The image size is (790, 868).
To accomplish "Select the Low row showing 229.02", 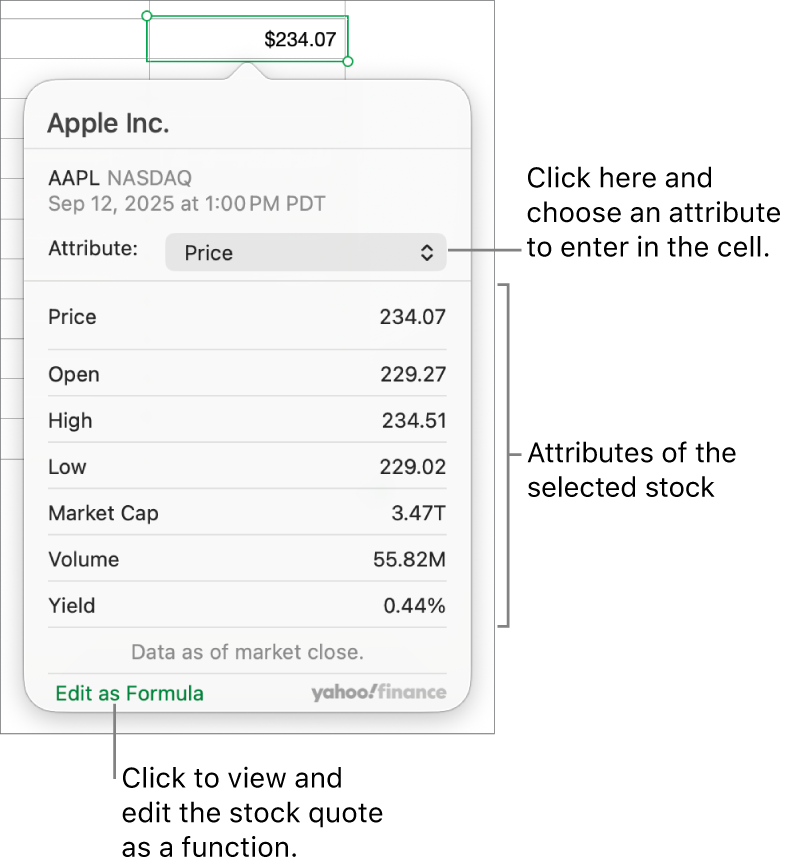I will click(247, 467).
